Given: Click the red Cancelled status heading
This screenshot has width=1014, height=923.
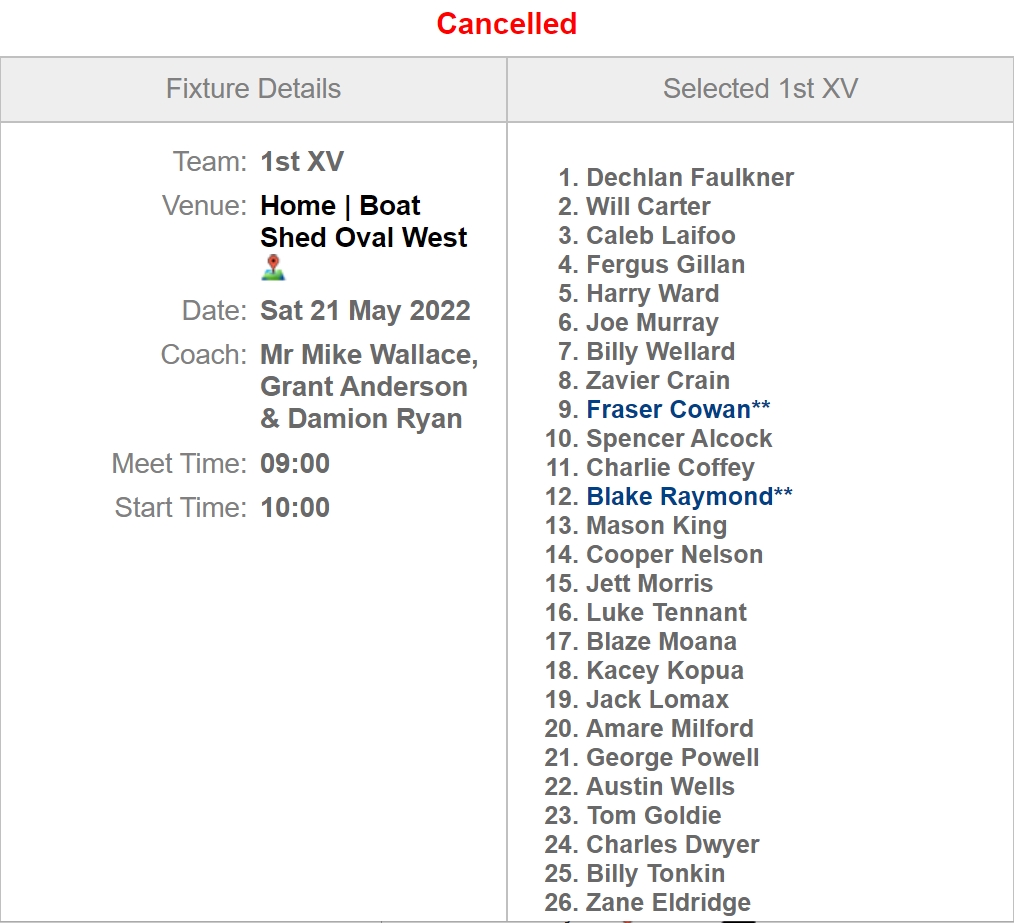Looking at the screenshot, I should click(506, 24).
